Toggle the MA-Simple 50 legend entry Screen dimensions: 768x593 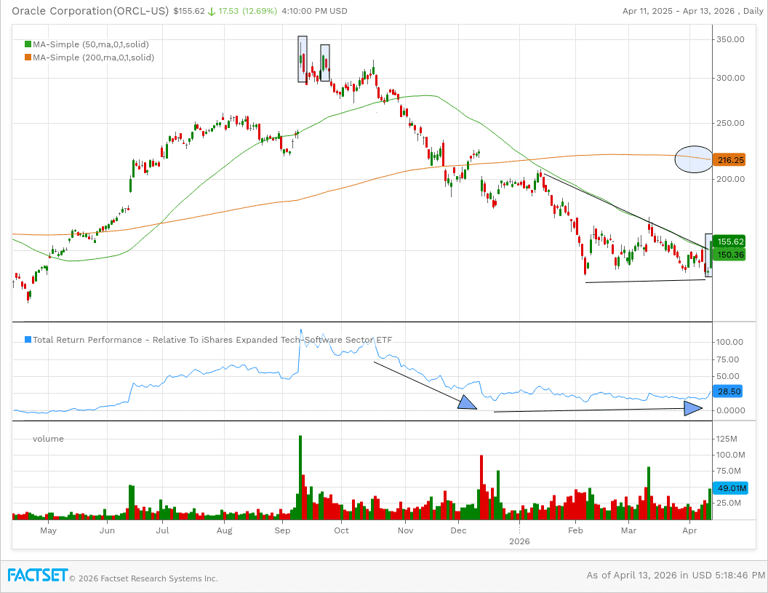click(x=94, y=45)
